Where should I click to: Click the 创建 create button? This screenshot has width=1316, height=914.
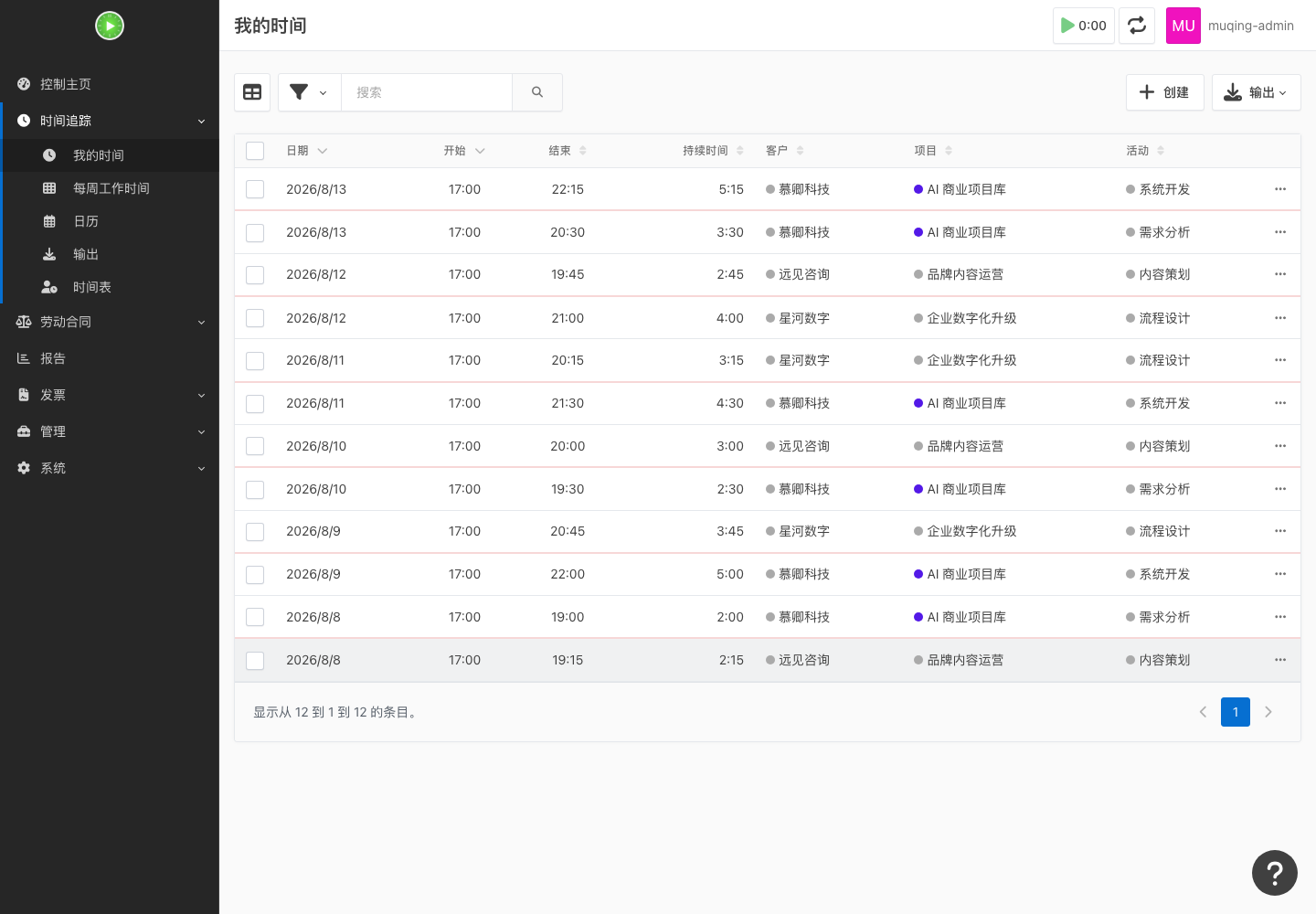click(x=1164, y=92)
